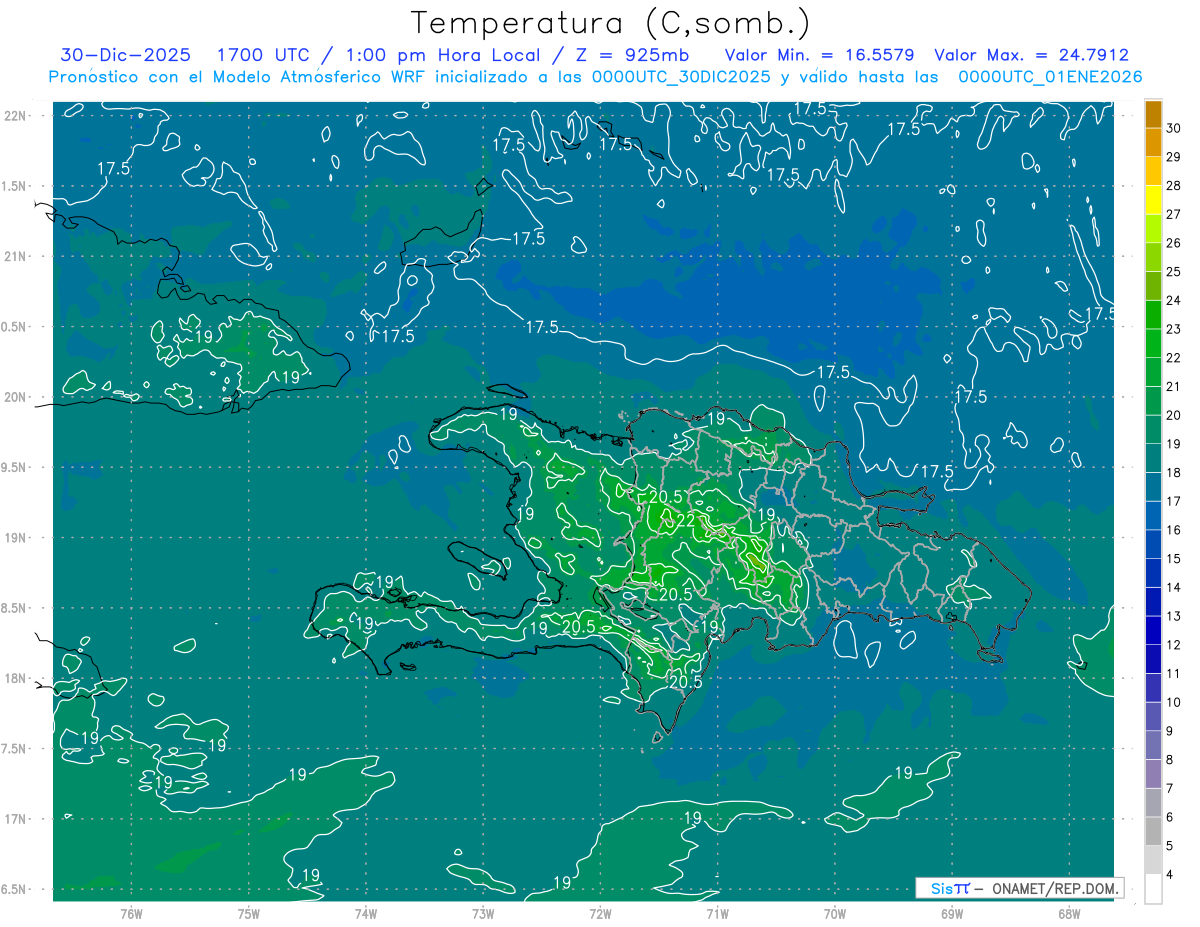Image resolution: width=1200 pixels, height=927 pixels.
Task: Pick the gray swatch between 5 and 6
Action: point(1153,832)
